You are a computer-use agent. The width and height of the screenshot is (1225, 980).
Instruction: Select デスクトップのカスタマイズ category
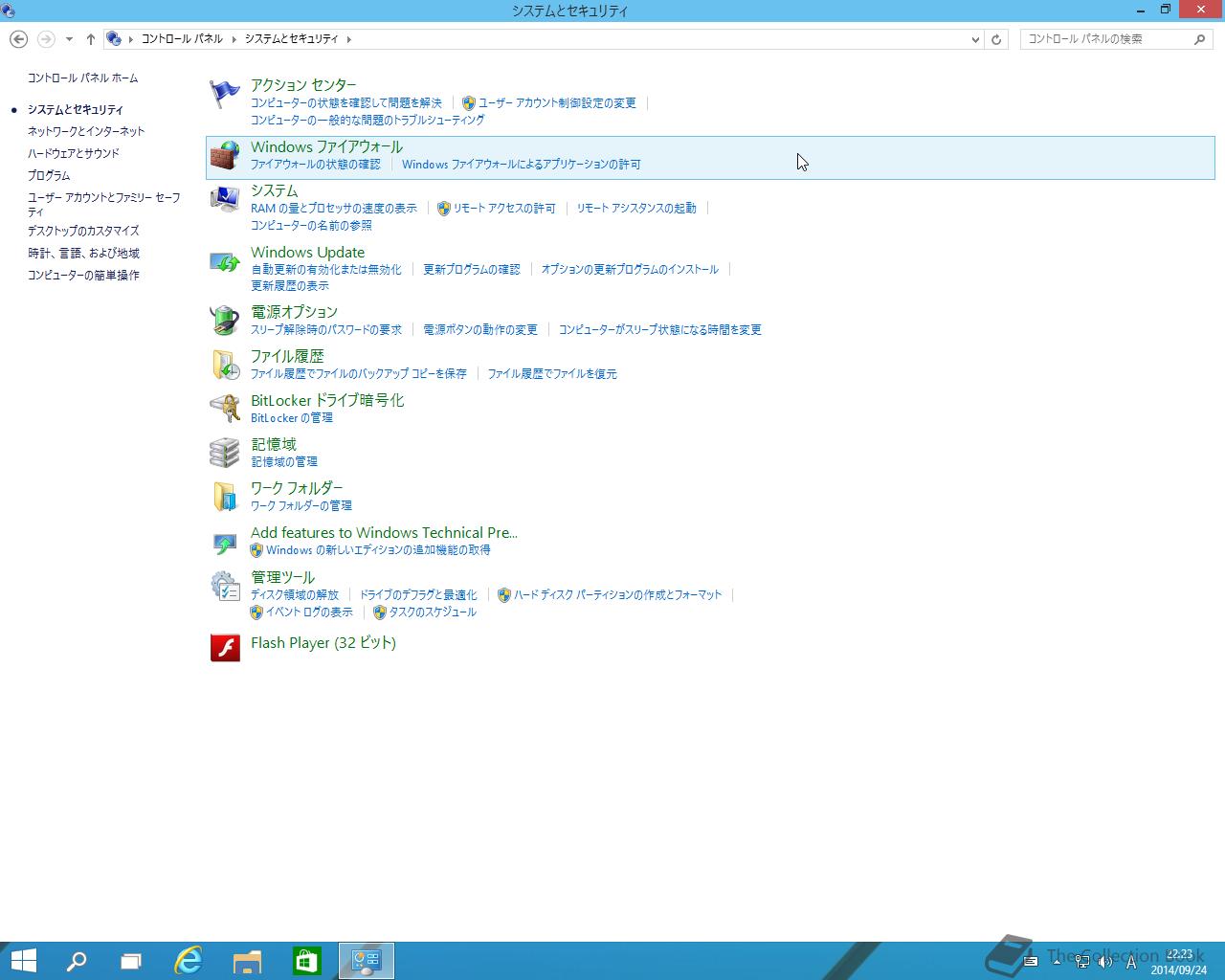click(x=83, y=231)
